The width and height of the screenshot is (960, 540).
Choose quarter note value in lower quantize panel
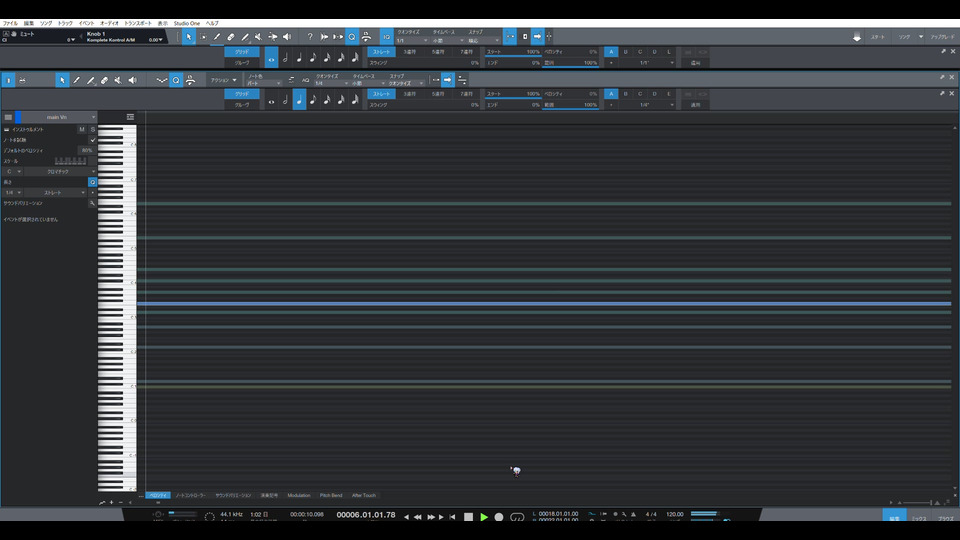(x=299, y=100)
